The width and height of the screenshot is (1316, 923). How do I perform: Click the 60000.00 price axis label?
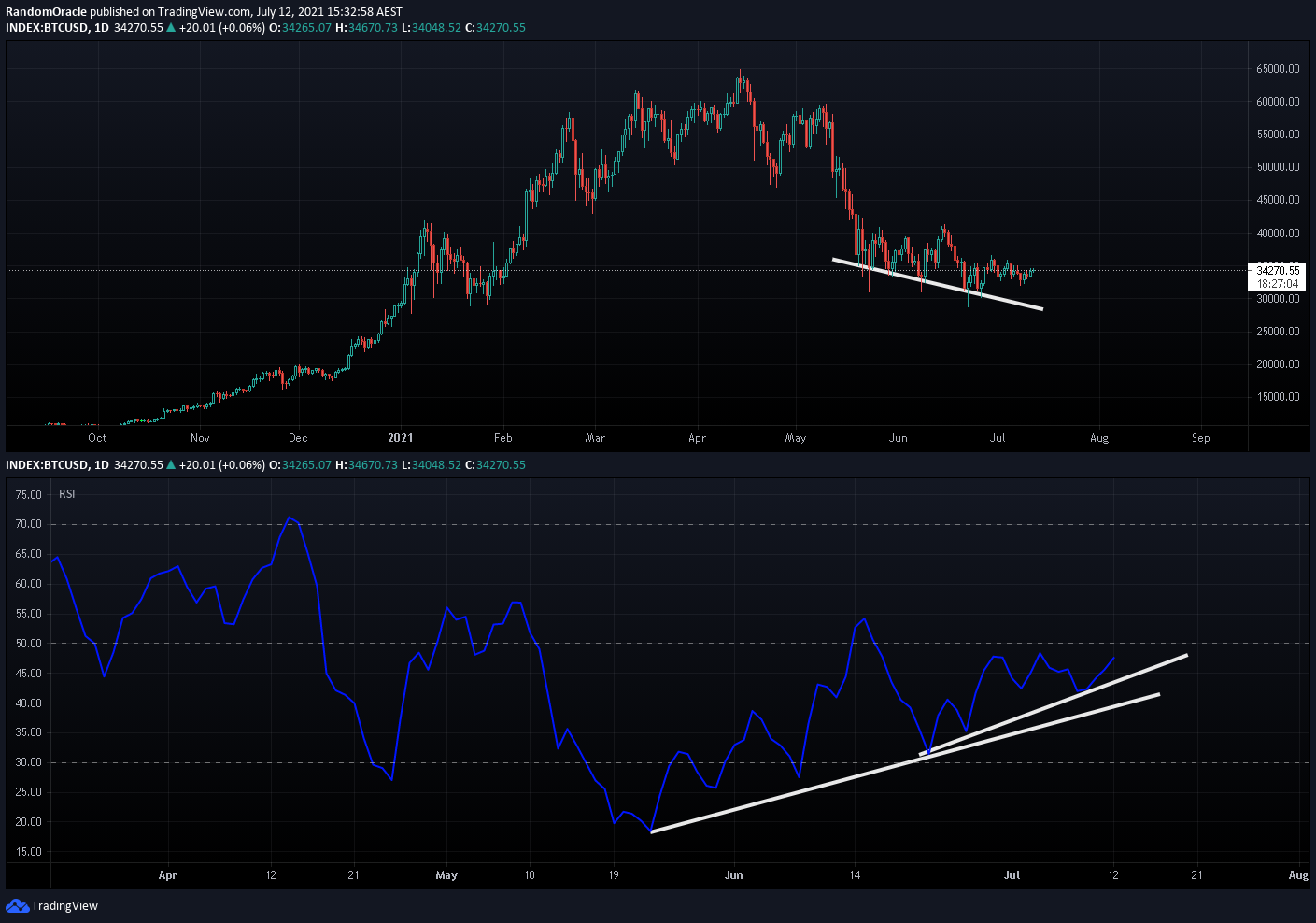pos(1278,102)
